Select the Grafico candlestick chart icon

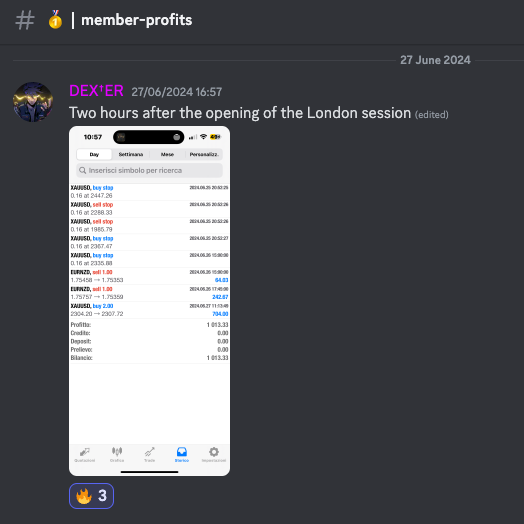point(117,455)
